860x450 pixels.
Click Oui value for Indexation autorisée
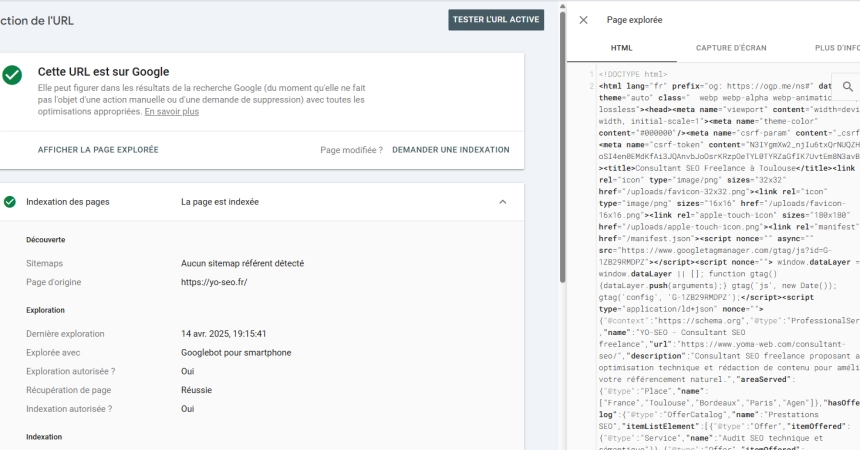point(188,409)
